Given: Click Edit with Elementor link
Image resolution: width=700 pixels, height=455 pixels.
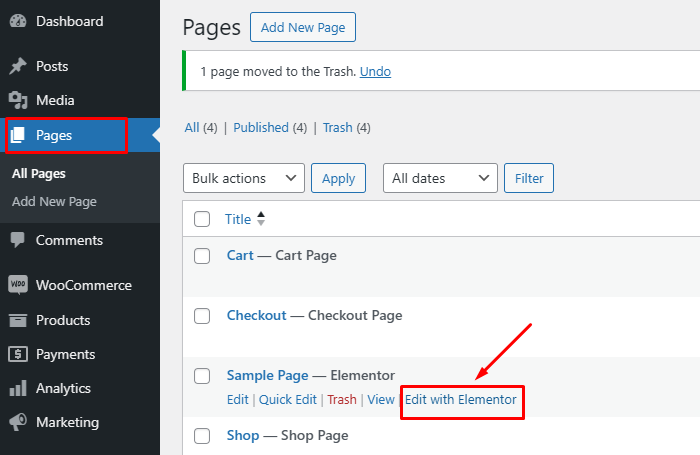Looking at the screenshot, I should [x=461, y=400].
